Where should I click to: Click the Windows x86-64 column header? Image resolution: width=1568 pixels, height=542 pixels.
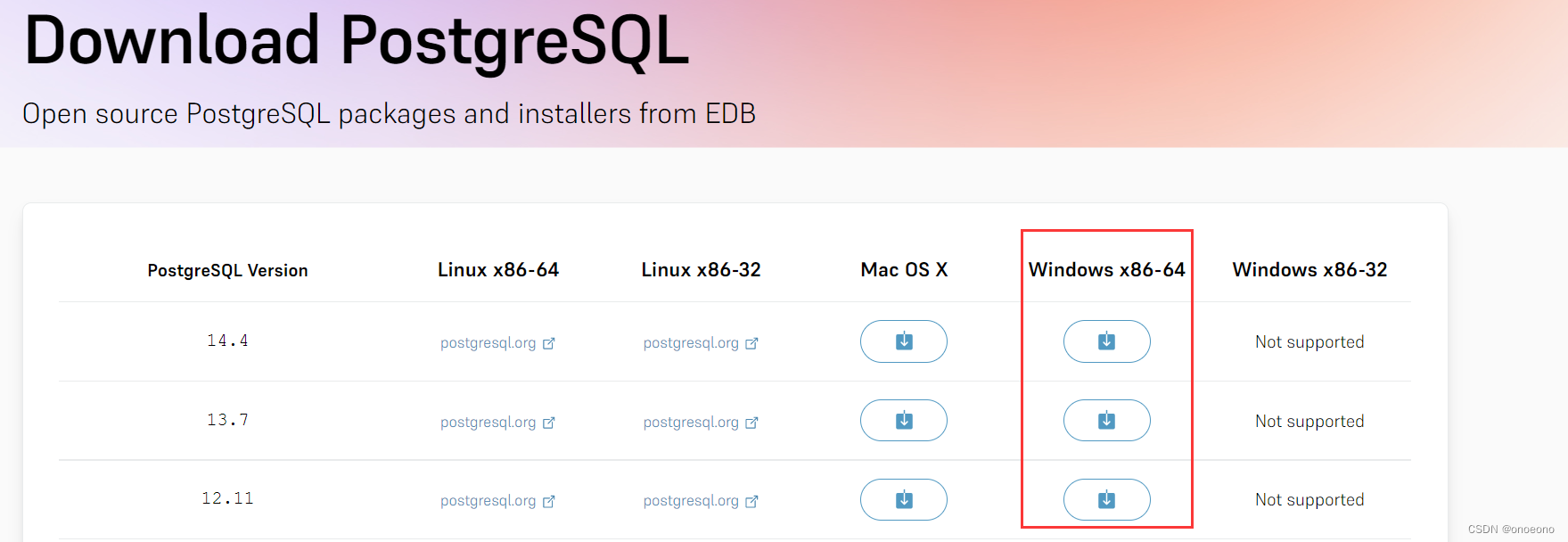point(1106,270)
